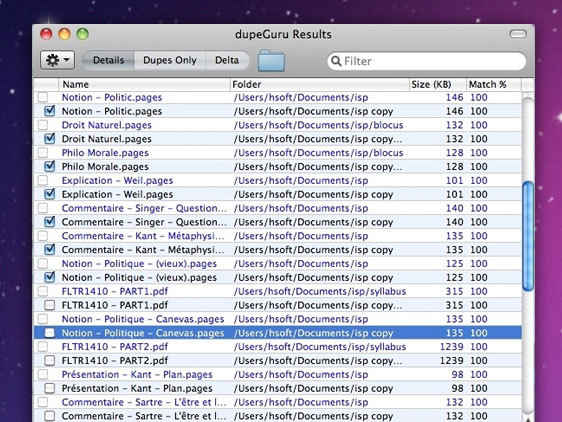Select blue Notion – Politique – (vieux).pages row

tap(278, 264)
